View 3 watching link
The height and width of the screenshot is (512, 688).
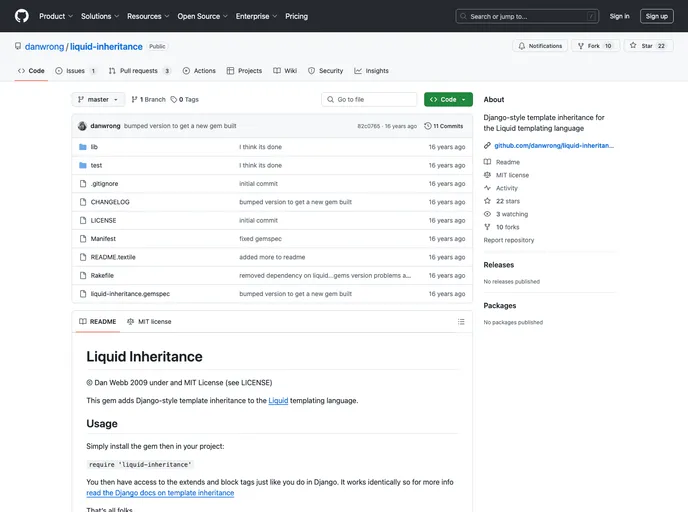pyautogui.click(x=512, y=214)
